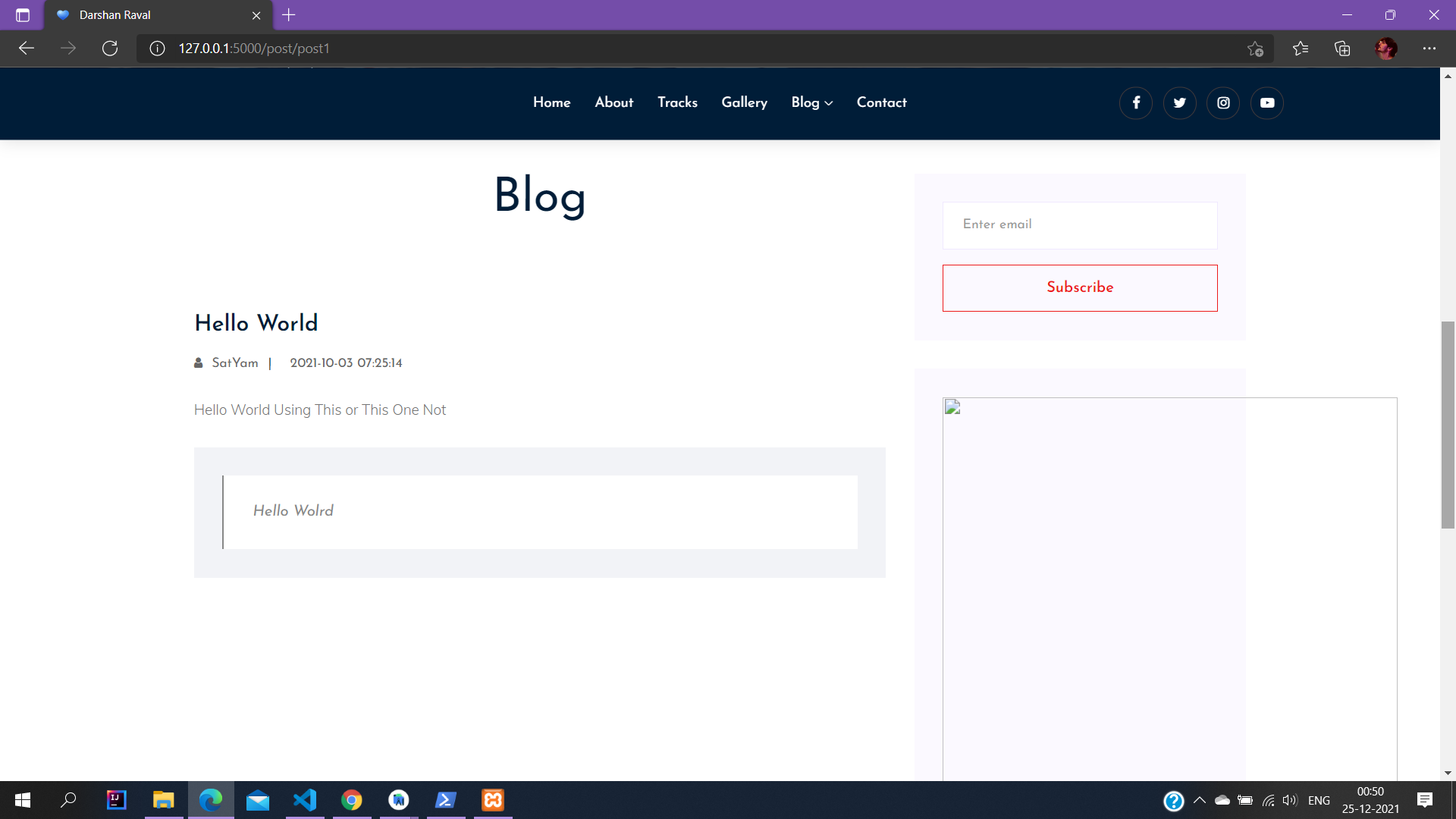Show hidden icons in system tray

[1199, 800]
